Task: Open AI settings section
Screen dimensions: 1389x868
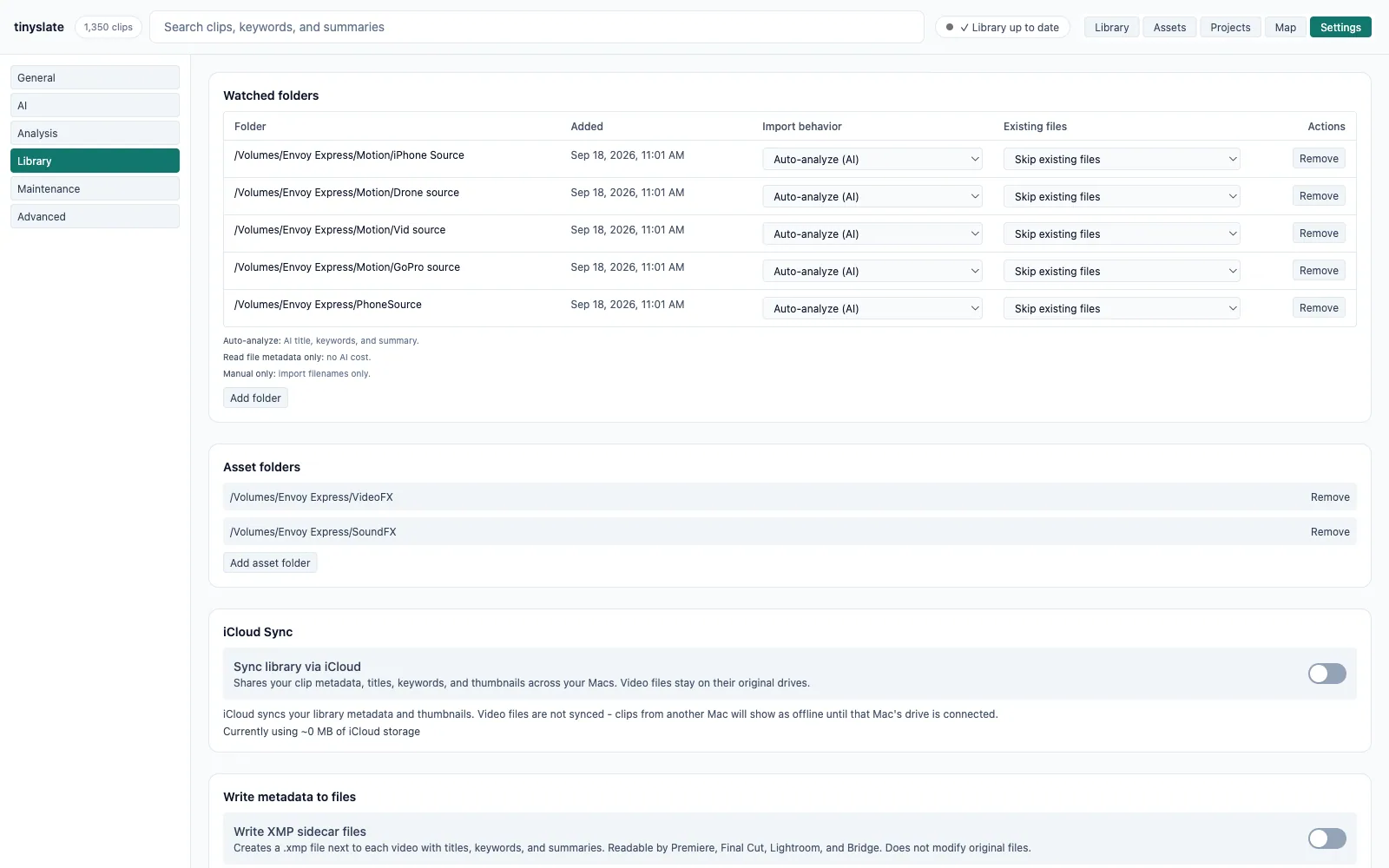Action: point(95,105)
